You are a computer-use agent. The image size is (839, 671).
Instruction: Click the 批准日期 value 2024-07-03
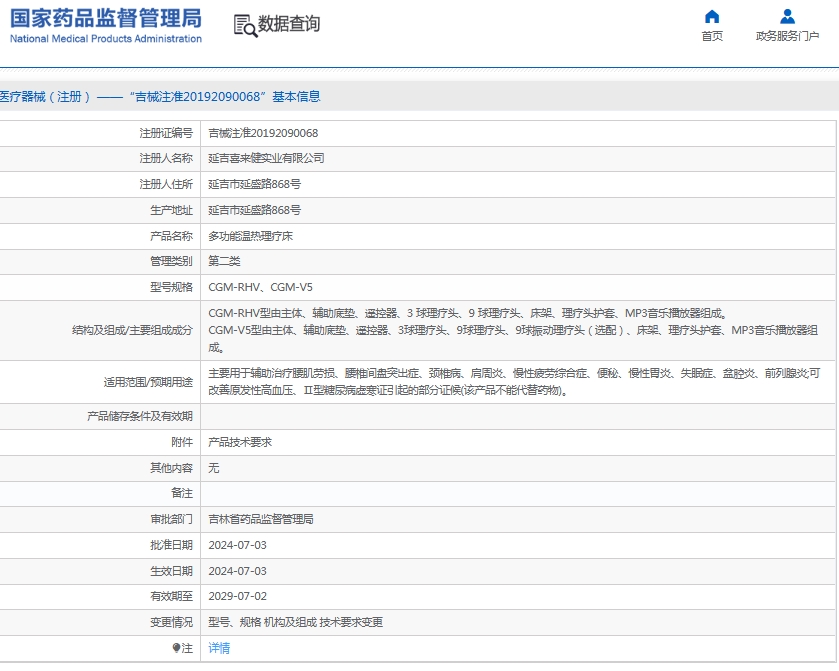tap(237, 545)
